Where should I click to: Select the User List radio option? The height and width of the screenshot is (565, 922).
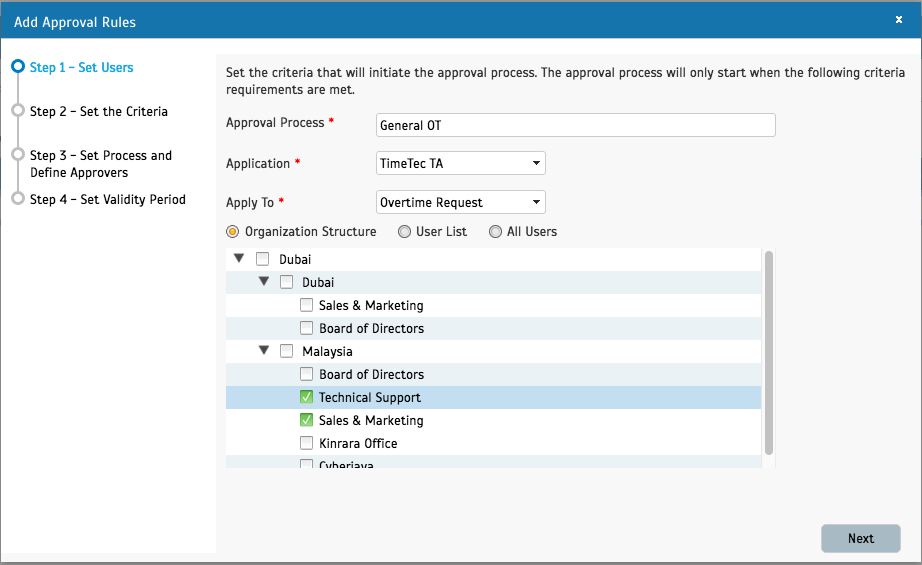[404, 232]
